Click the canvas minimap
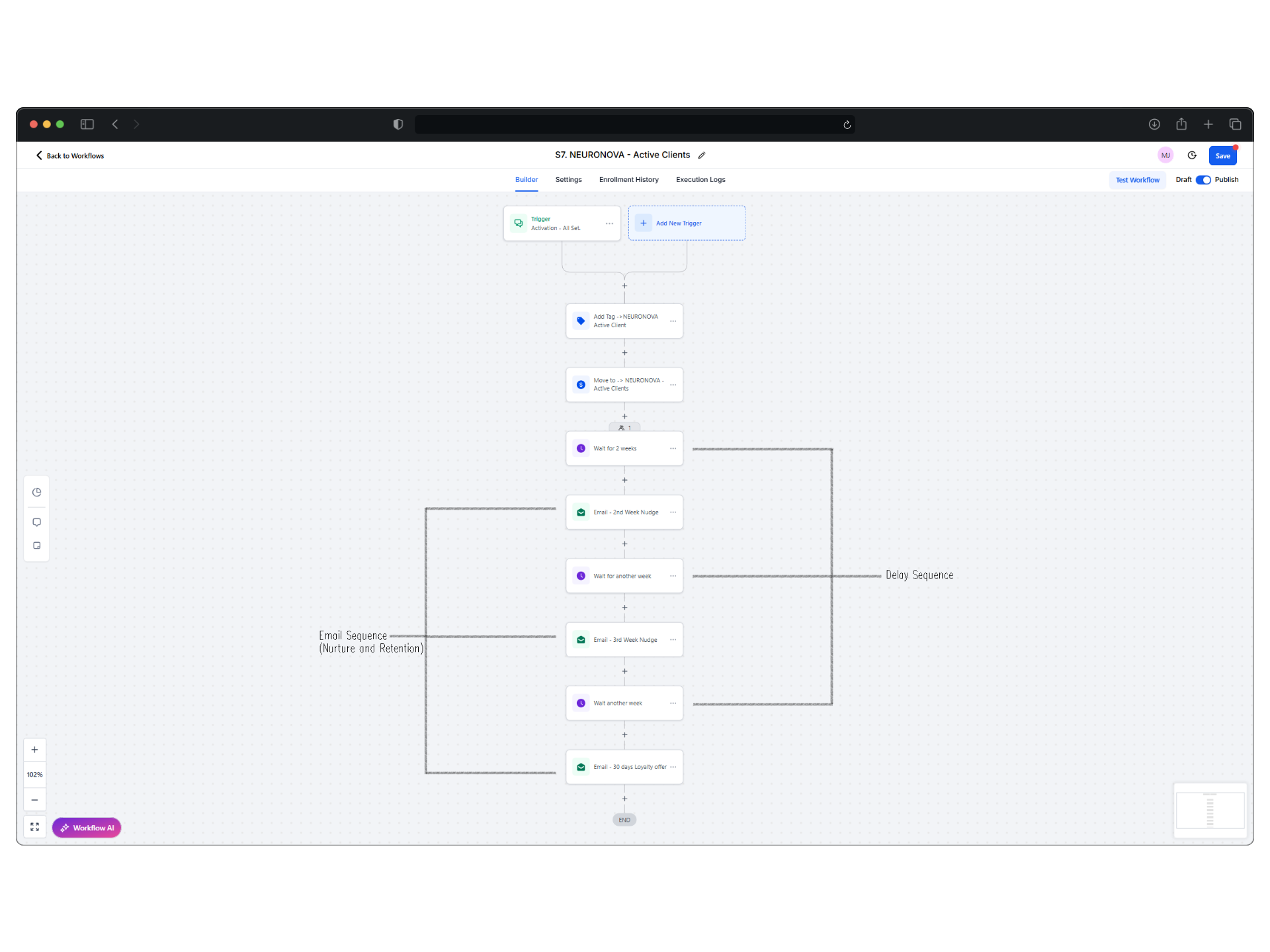 1210,811
